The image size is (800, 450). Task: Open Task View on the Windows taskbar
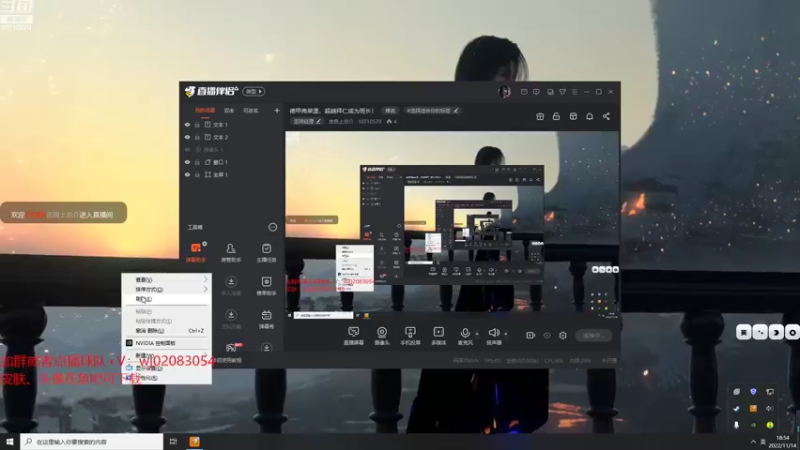pyautogui.click(x=173, y=441)
